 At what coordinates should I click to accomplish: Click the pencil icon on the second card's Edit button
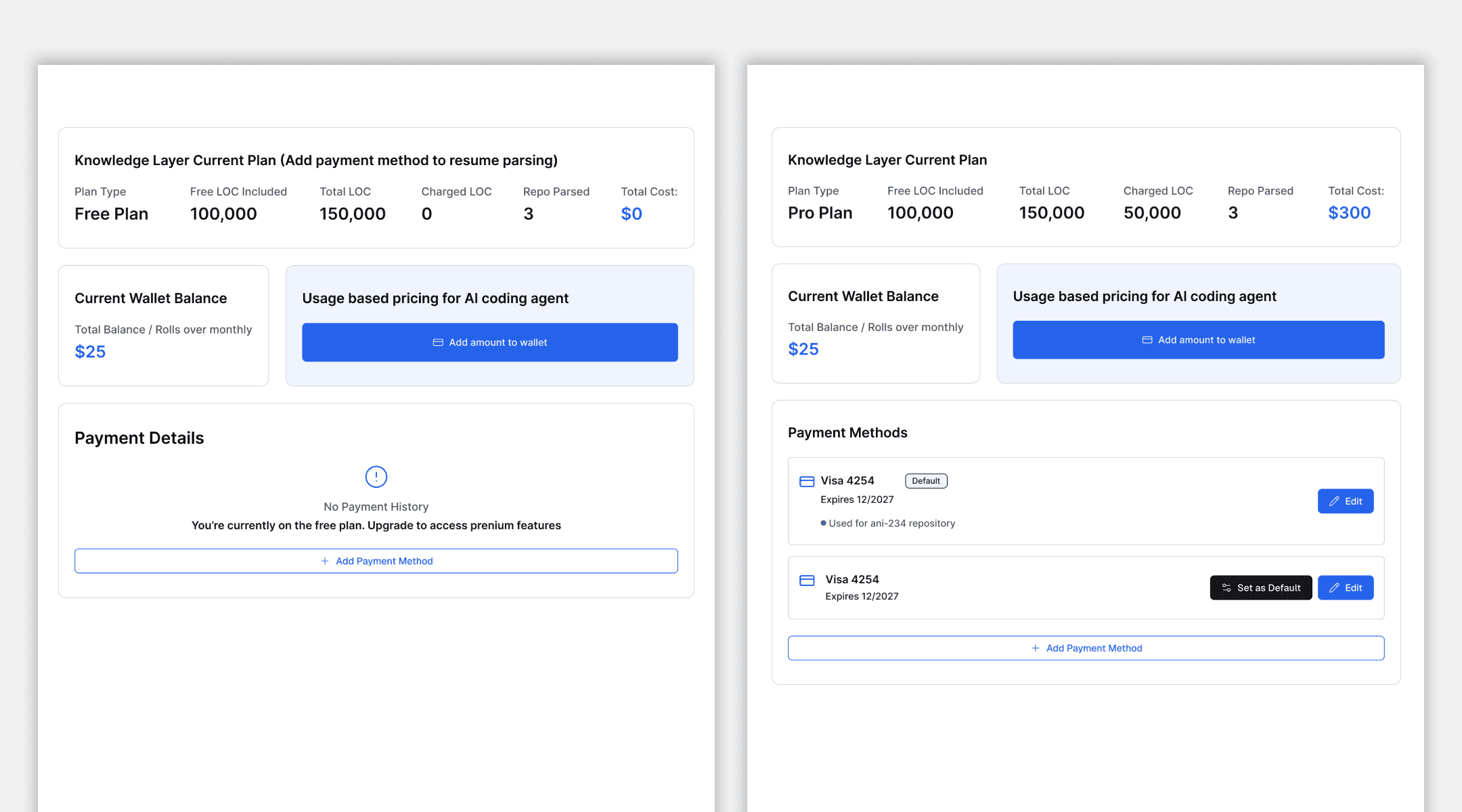[x=1334, y=588]
